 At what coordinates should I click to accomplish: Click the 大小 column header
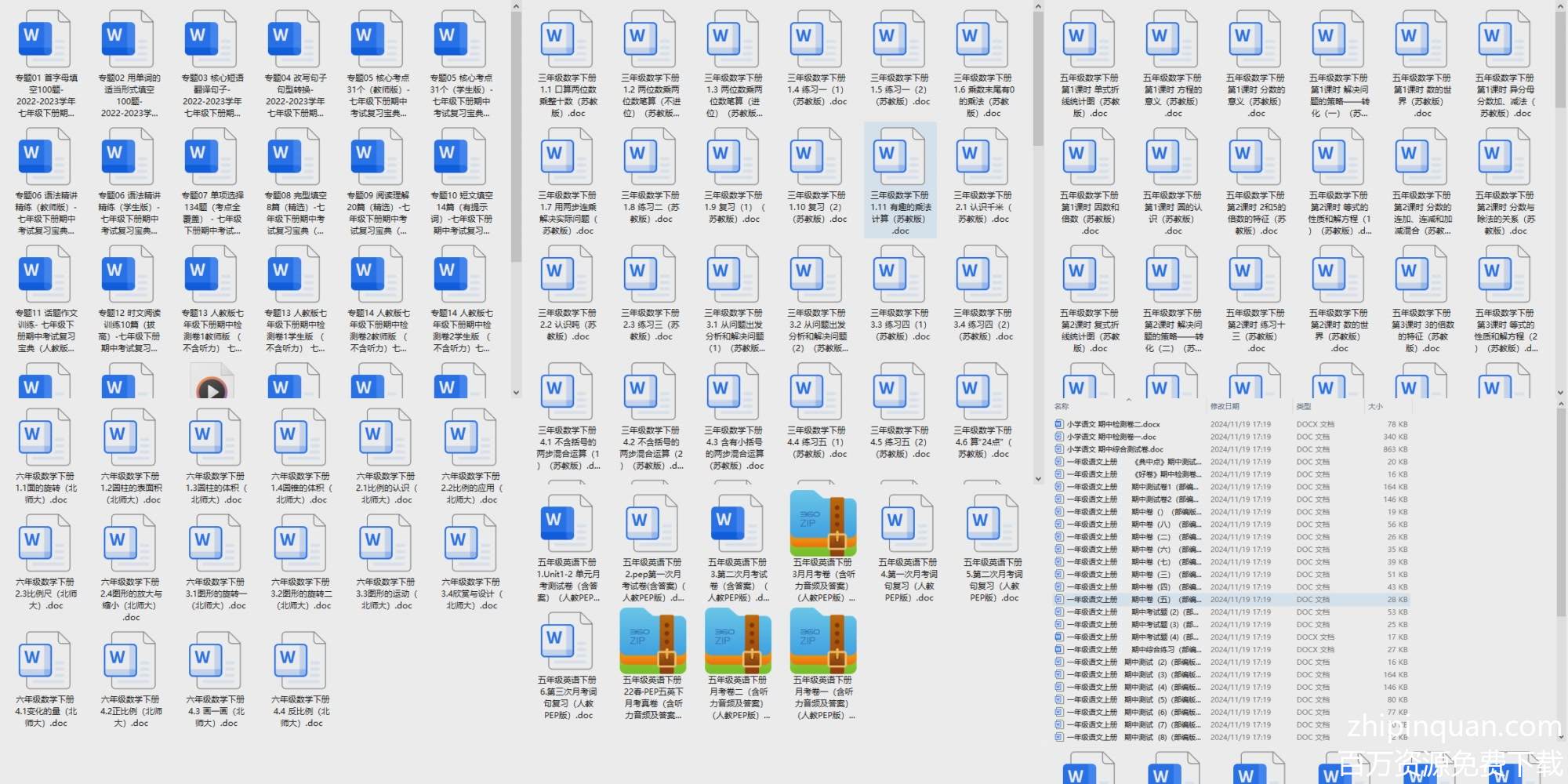pos(1375,406)
